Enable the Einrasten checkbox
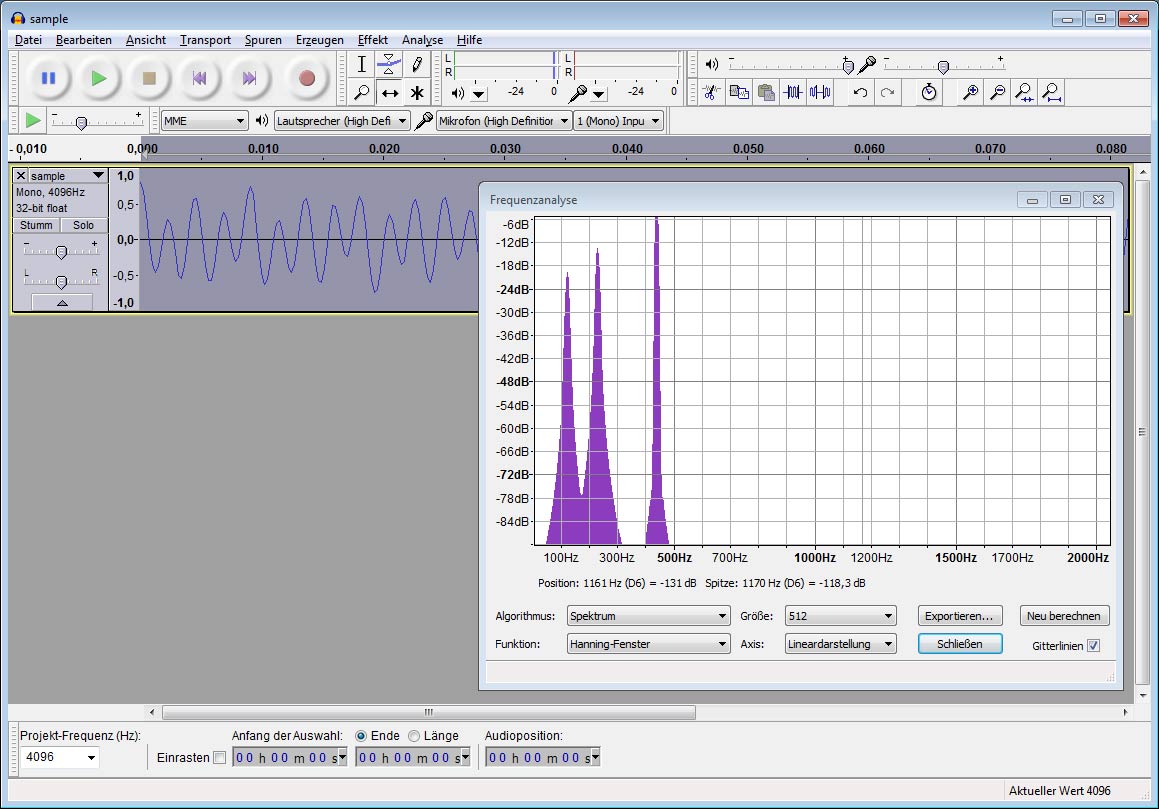1159x809 pixels. (219, 758)
